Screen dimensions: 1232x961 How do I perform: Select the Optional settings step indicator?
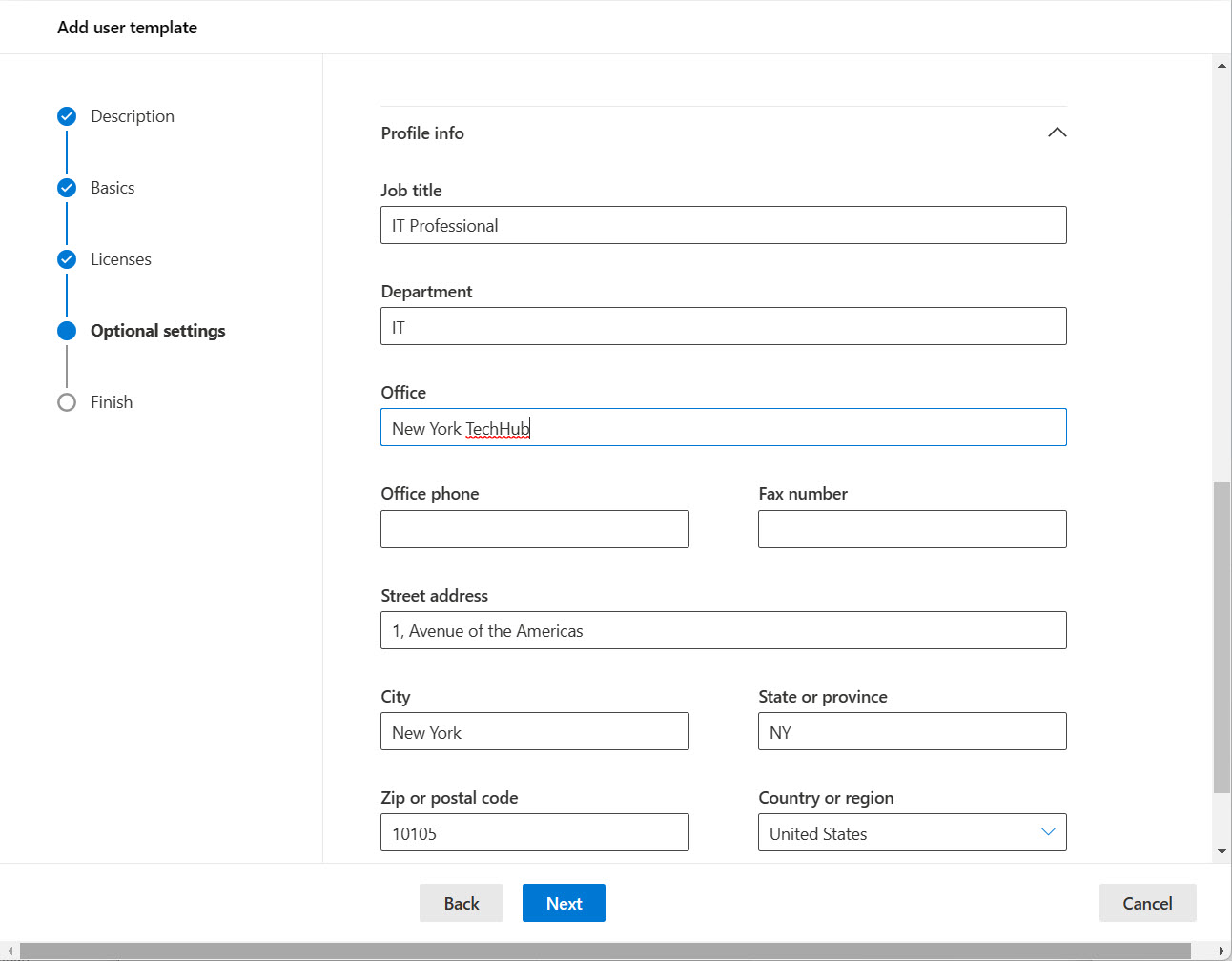click(x=66, y=330)
